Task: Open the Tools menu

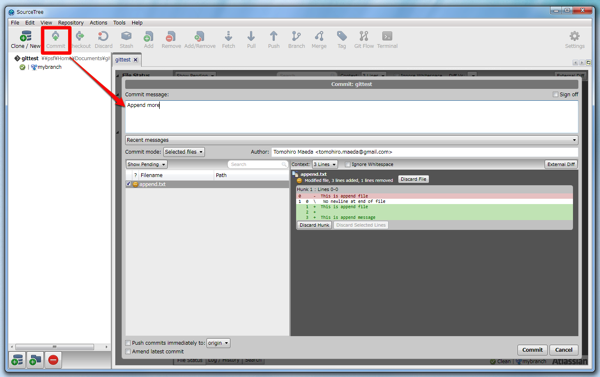Action: (119, 23)
